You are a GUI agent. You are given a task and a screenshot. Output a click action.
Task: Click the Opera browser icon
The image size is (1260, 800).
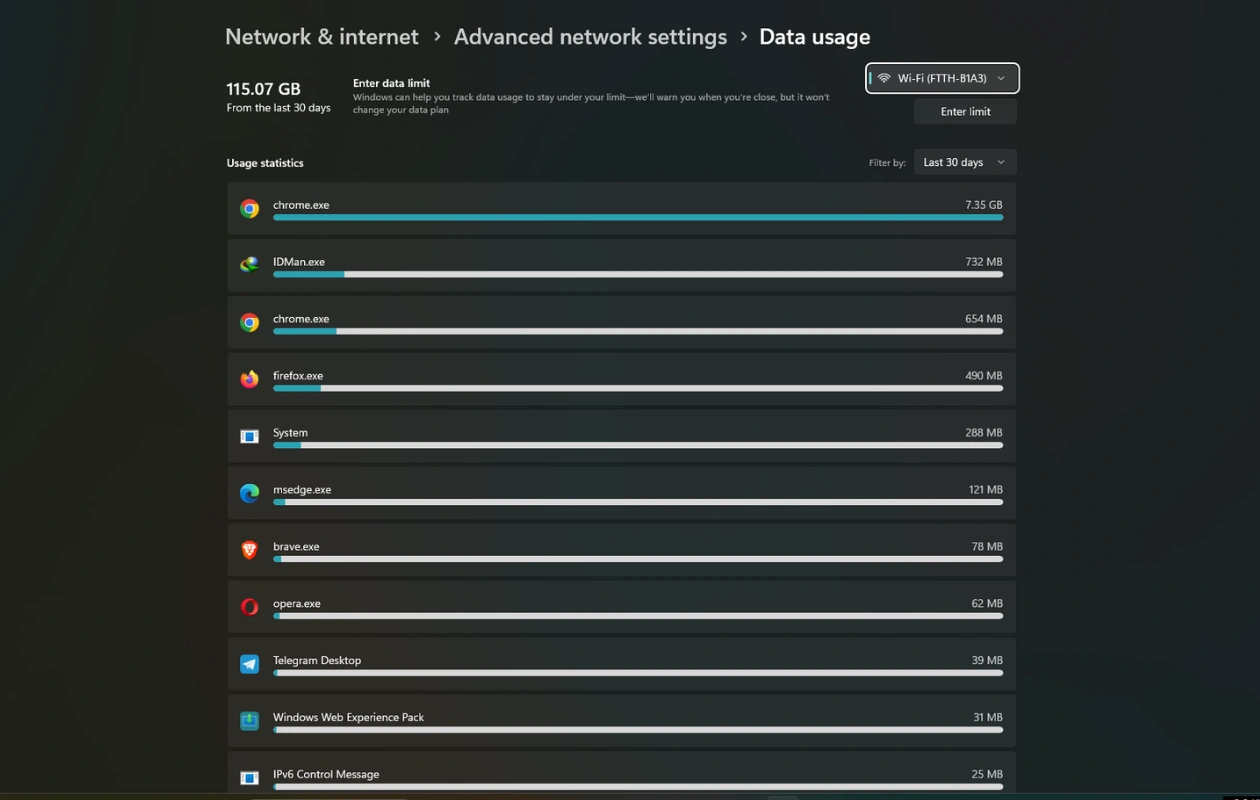[250, 607]
